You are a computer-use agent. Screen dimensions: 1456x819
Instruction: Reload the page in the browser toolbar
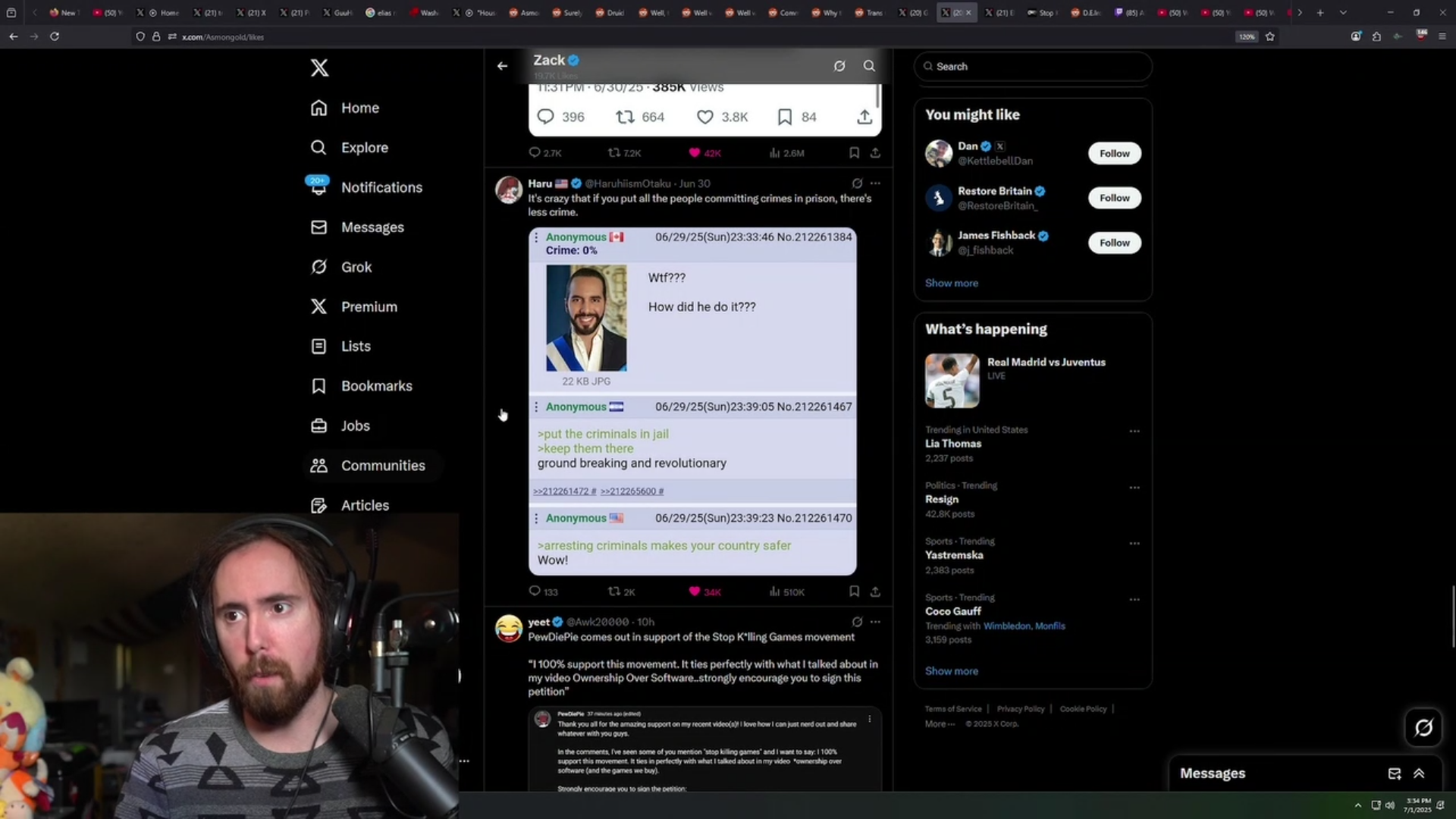coord(55,36)
